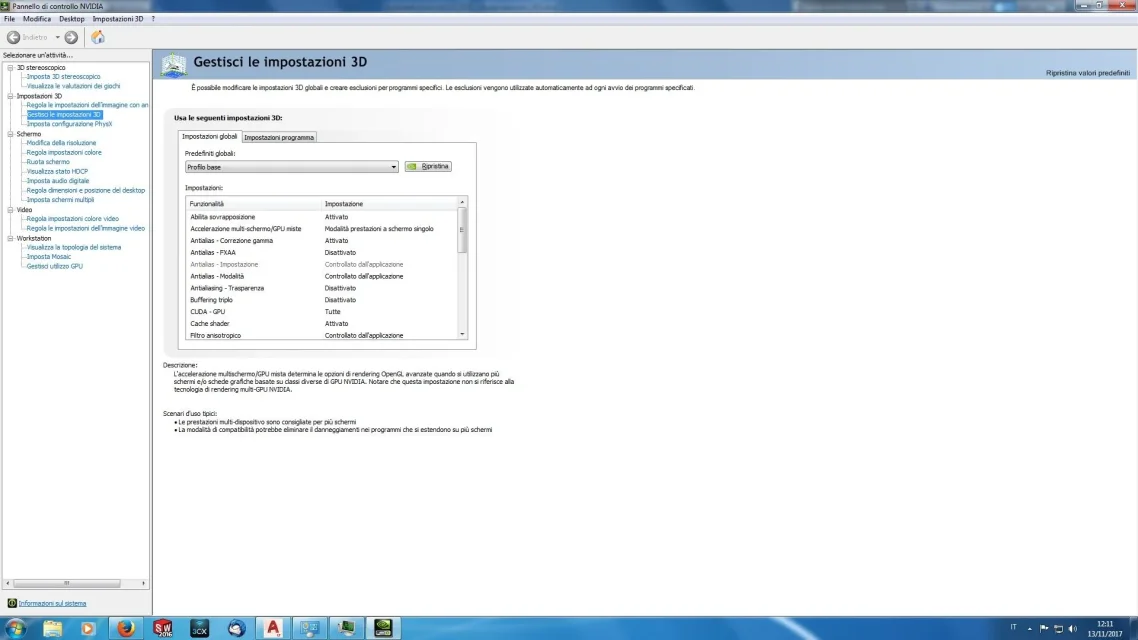This screenshot has width=1138, height=640.
Task: Open the File menu
Action: 9,19
